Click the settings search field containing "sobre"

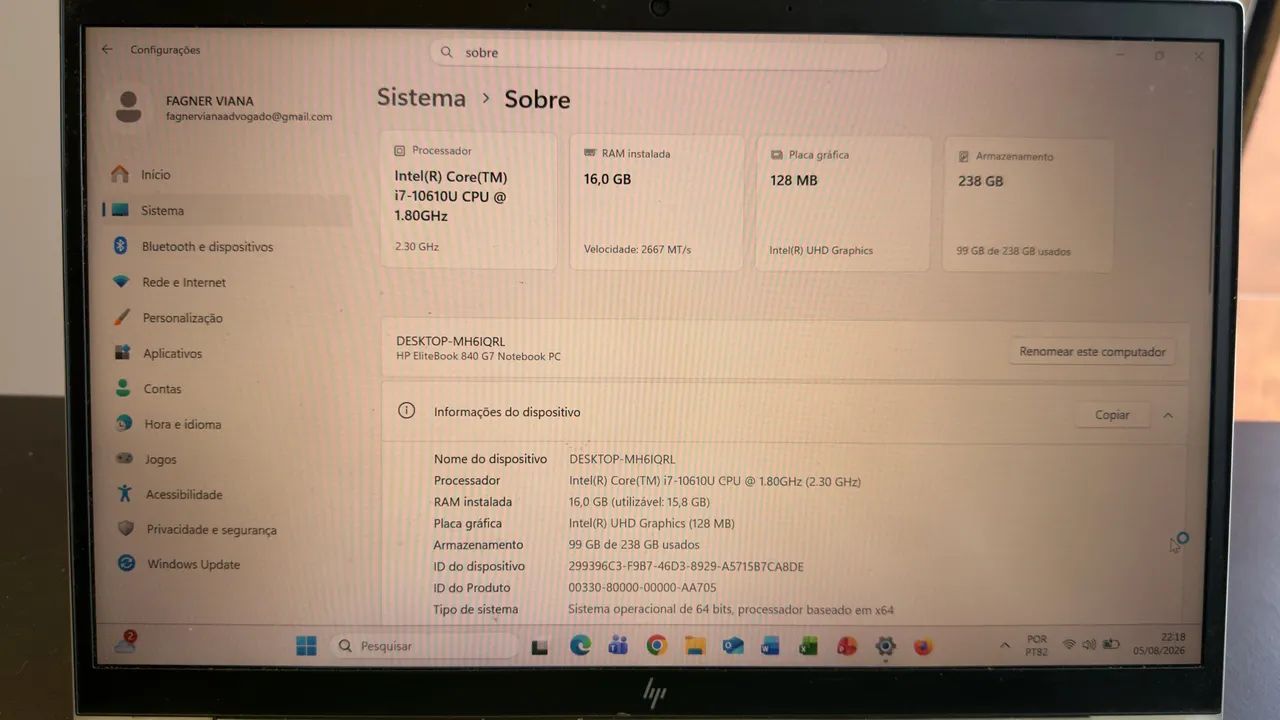(x=658, y=54)
